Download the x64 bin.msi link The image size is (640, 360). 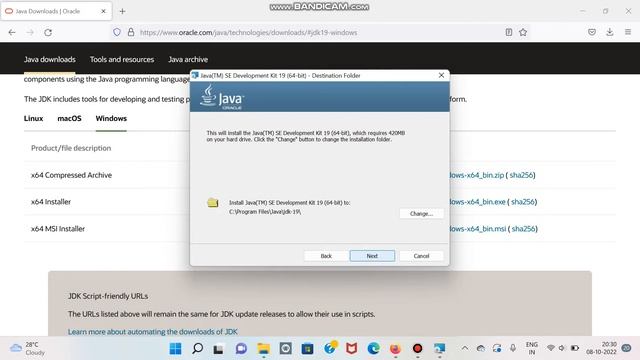pyautogui.click(x=478, y=229)
